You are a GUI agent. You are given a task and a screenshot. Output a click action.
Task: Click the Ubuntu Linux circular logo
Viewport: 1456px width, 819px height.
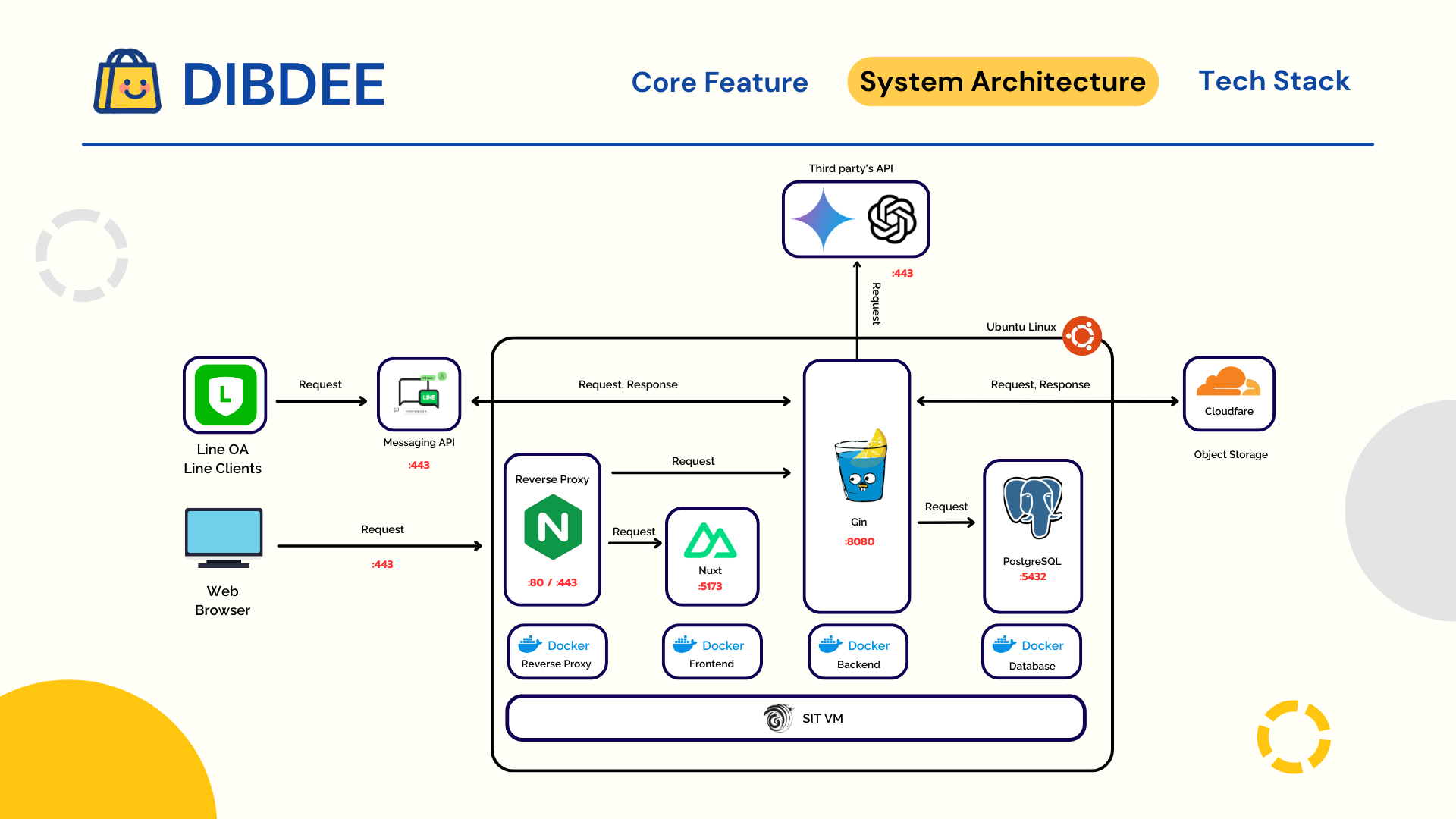(x=1082, y=336)
